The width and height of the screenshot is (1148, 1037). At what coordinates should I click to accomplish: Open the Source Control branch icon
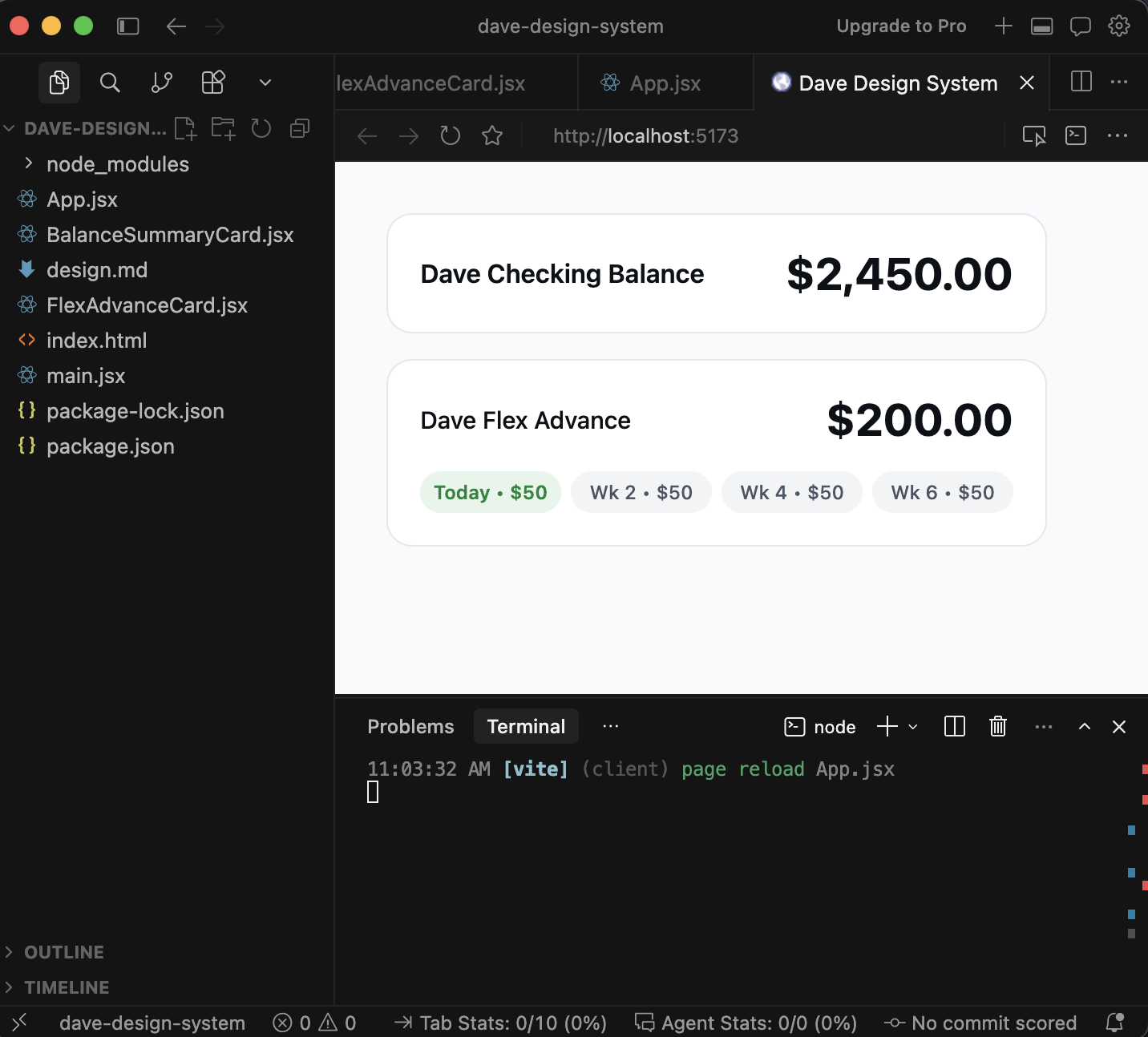point(162,83)
